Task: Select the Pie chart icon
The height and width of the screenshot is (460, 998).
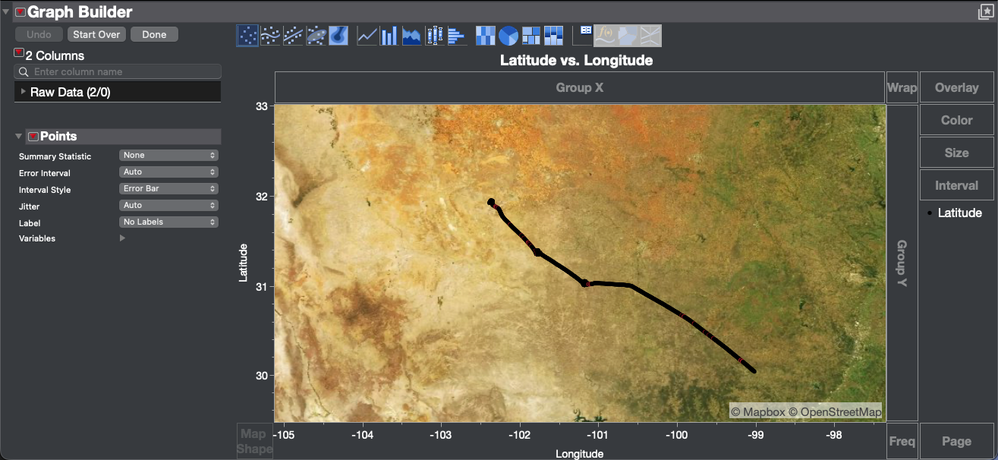Action: [x=508, y=36]
